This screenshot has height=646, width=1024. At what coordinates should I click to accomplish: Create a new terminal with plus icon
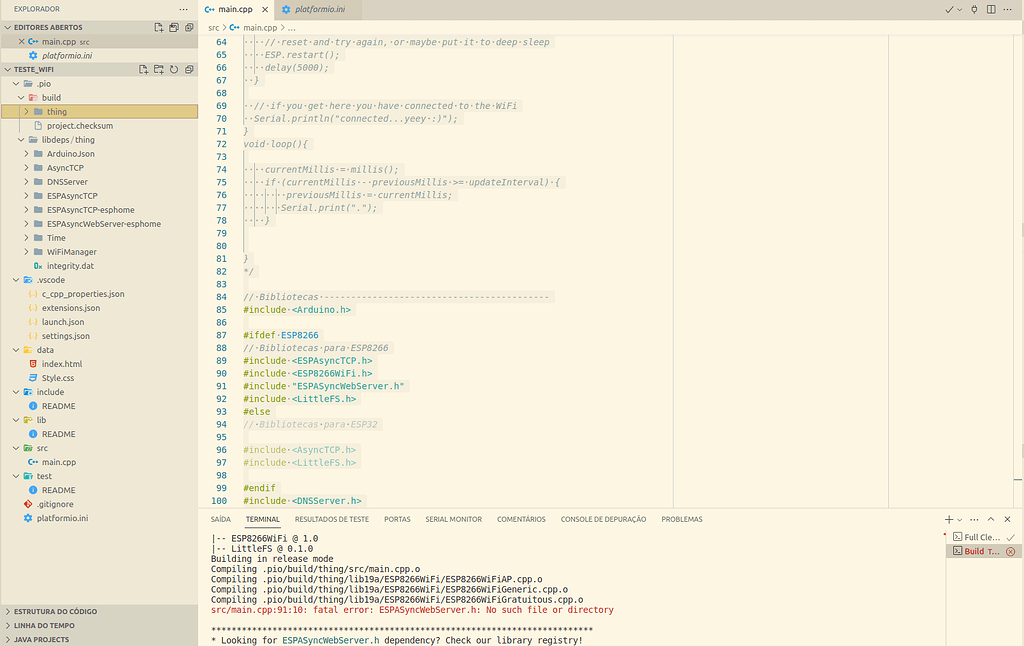point(949,519)
